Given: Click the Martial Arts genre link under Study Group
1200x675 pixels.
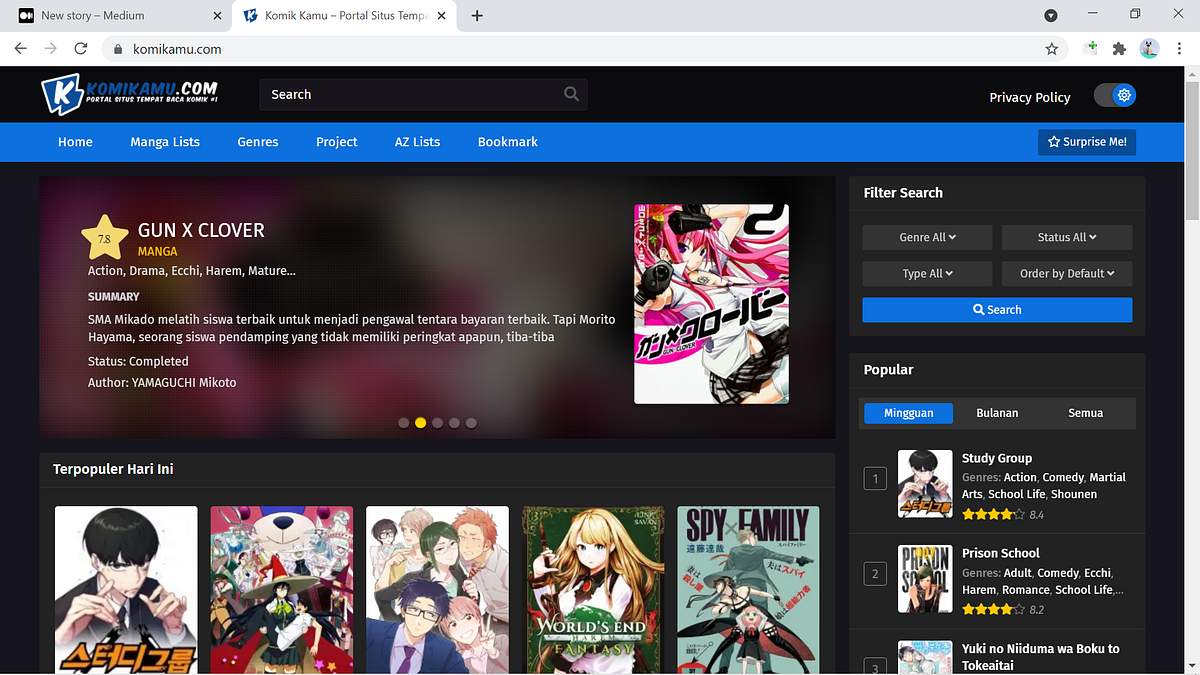Looking at the screenshot, I should point(1044,486).
